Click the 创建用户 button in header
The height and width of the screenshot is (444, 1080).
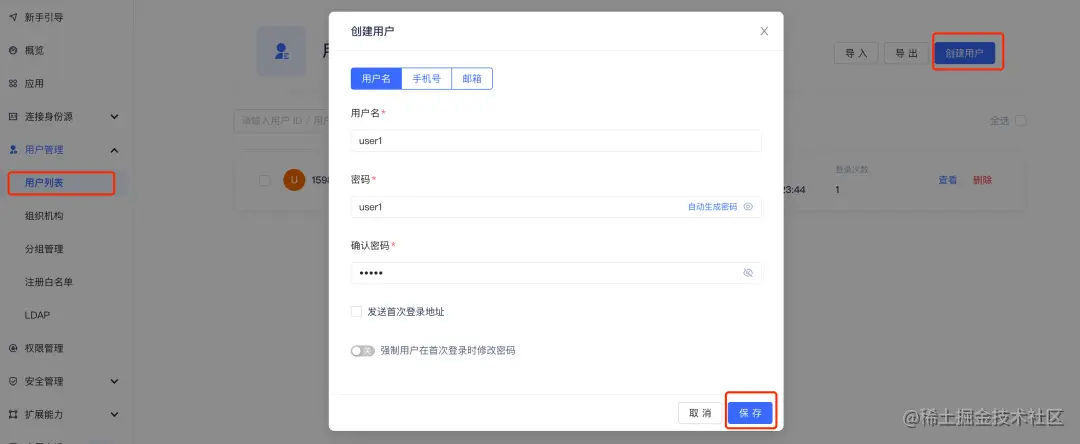tap(964, 53)
